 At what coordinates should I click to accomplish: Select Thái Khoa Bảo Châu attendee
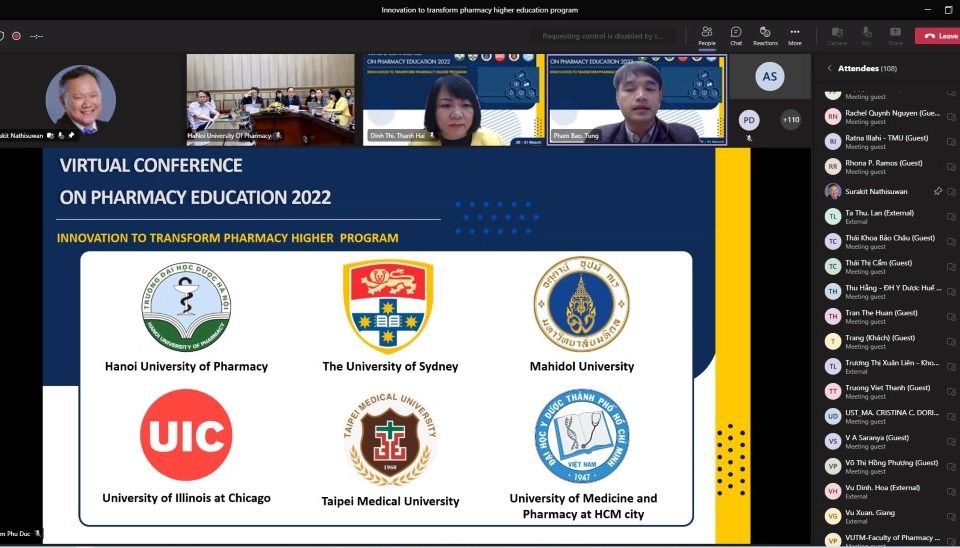(x=886, y=242)
